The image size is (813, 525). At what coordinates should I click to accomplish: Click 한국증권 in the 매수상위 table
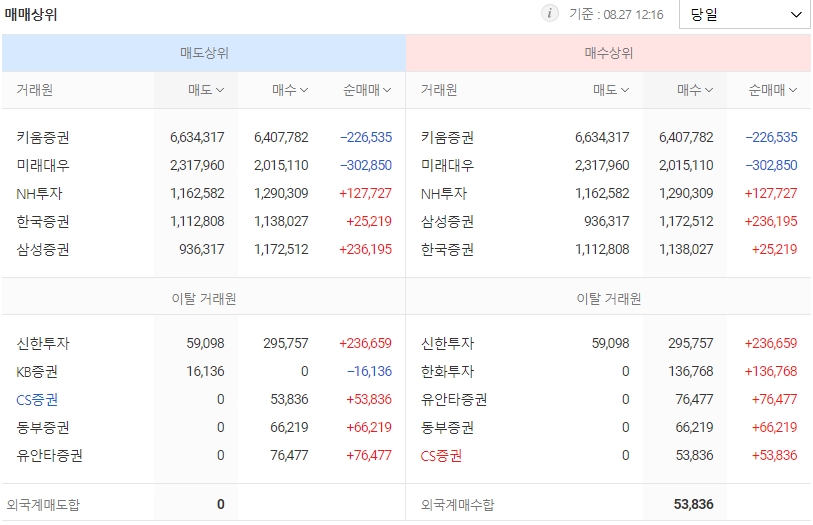click(x=447, y=249)
